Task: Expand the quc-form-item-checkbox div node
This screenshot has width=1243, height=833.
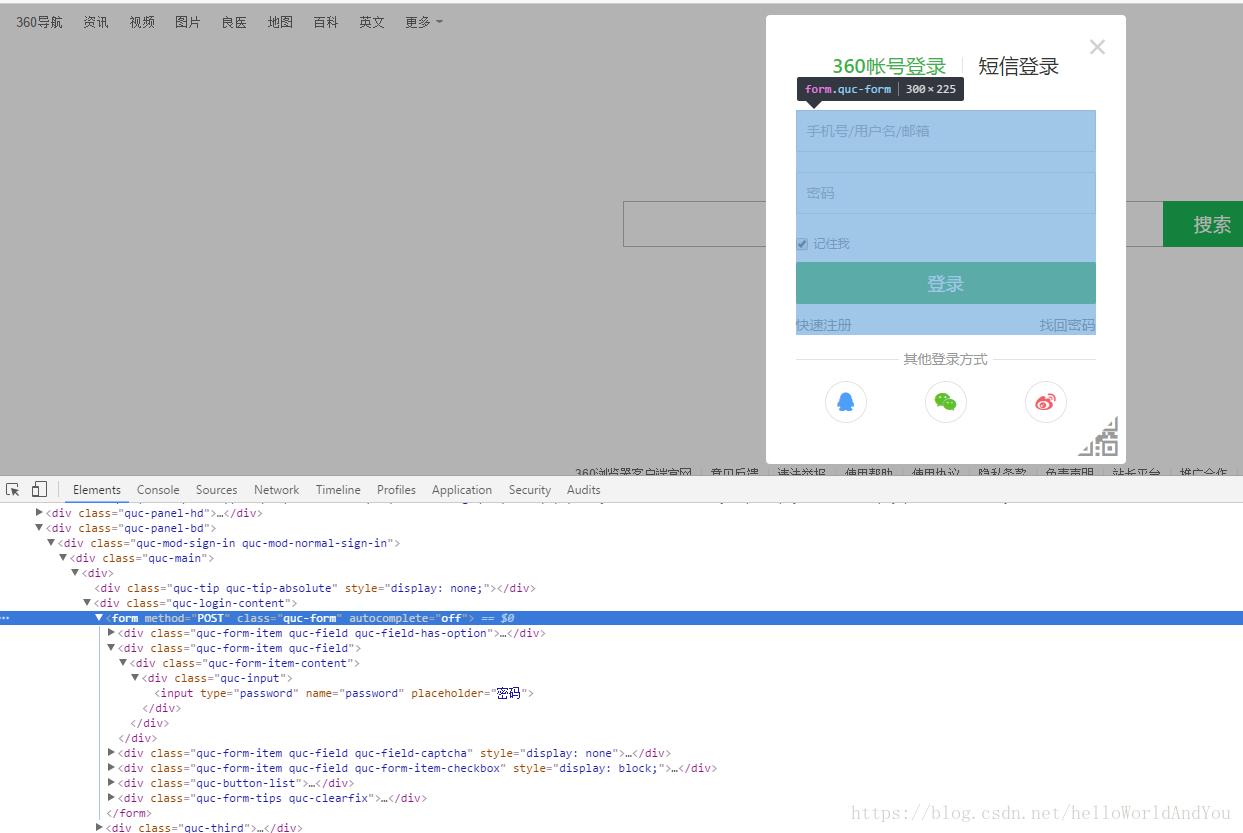Action: [x=111, y=768]
